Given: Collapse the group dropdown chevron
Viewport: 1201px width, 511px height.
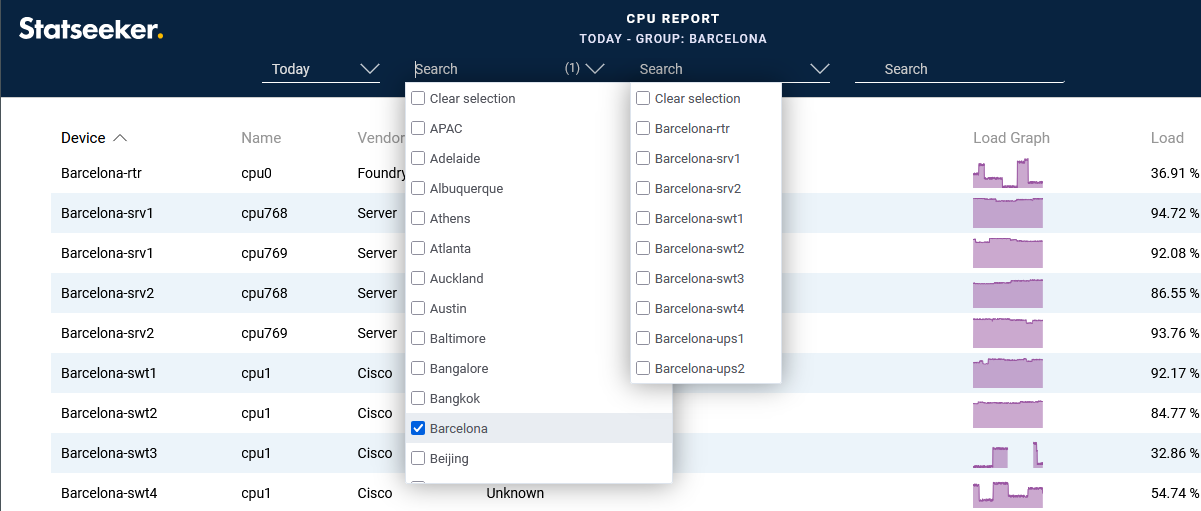Looking at the screenshot, I should pos(596,69).
